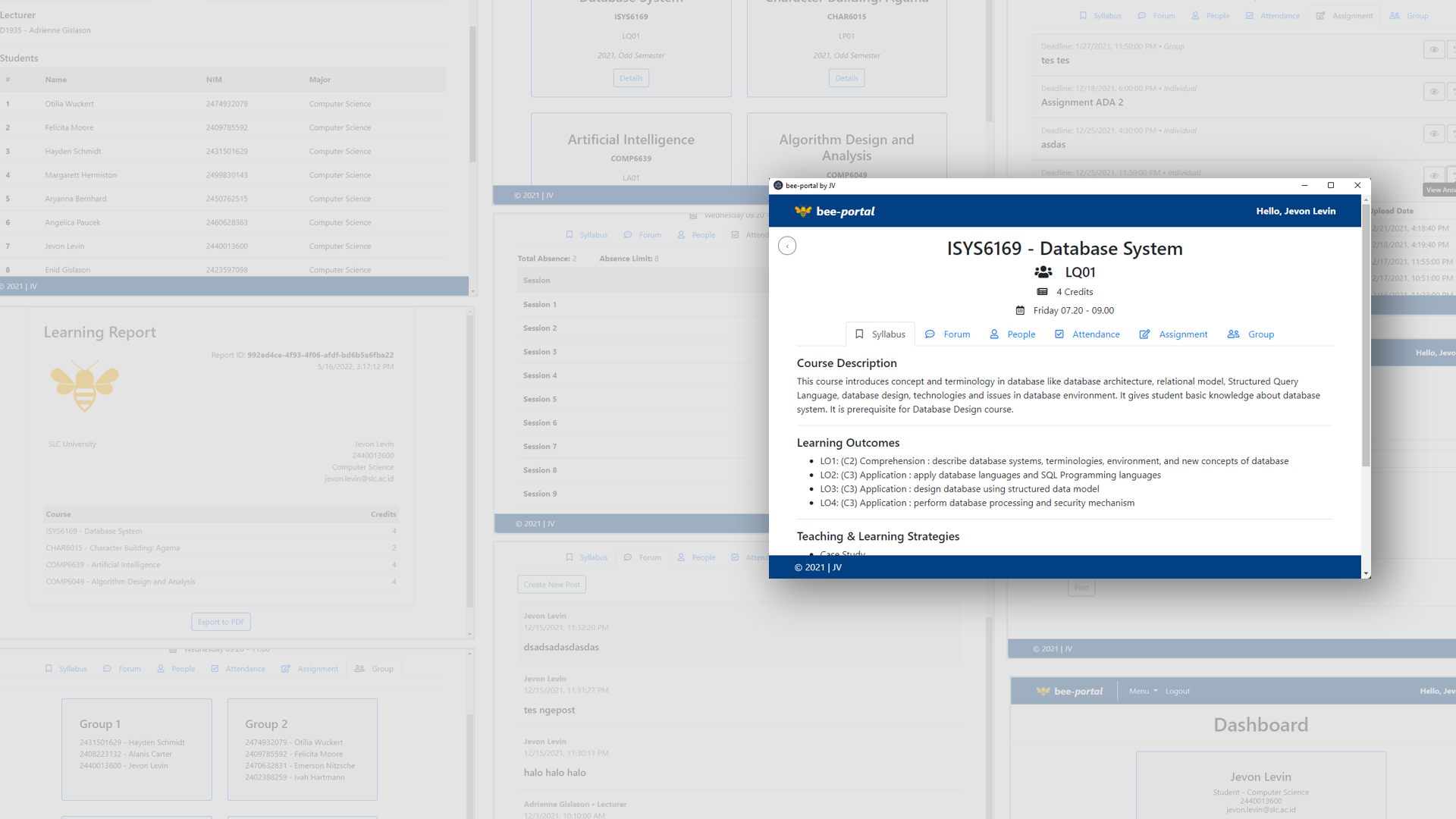Select the People tab above Total Absence
The height and width of the screenshot is (819, 1456).
click(696, 235)
